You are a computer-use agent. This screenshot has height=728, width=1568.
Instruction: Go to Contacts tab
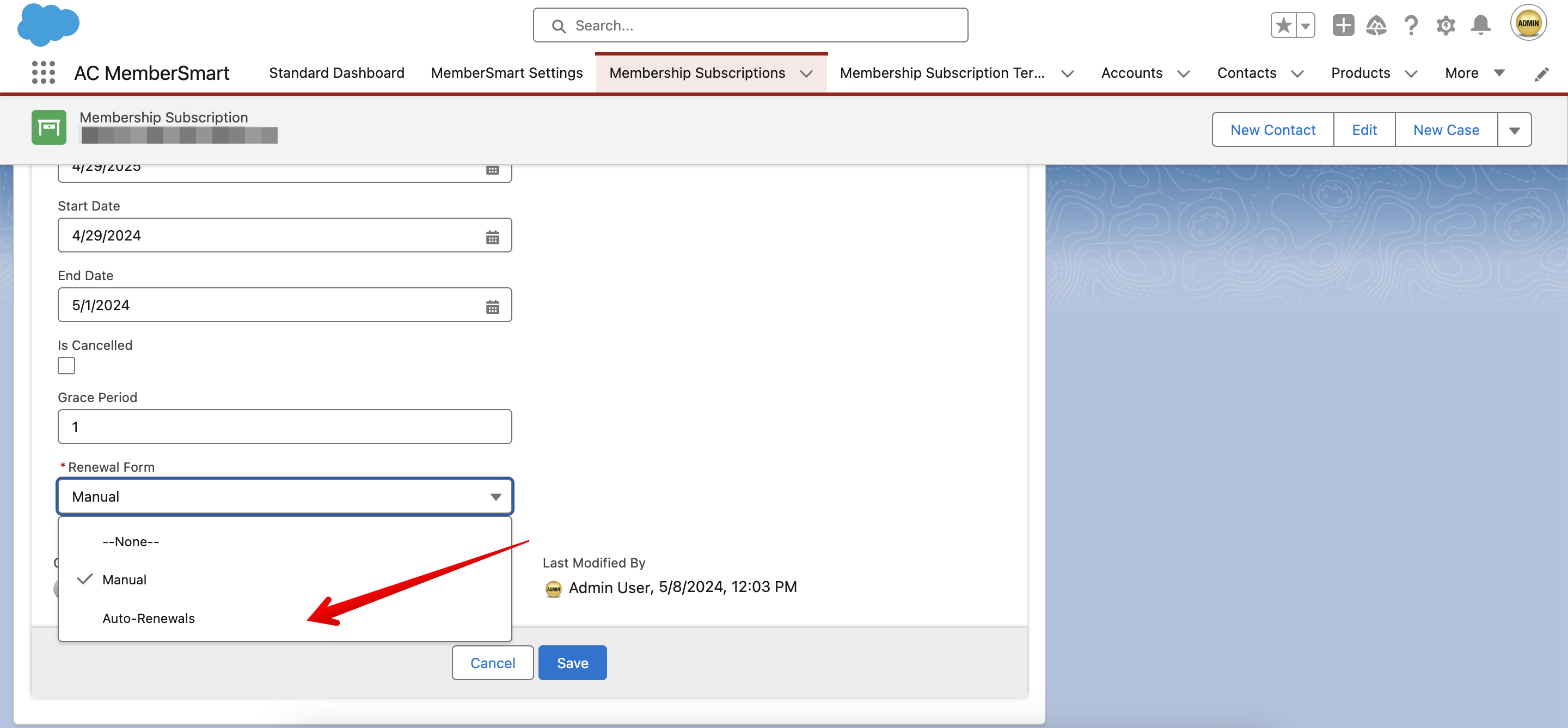(1247, 73)
